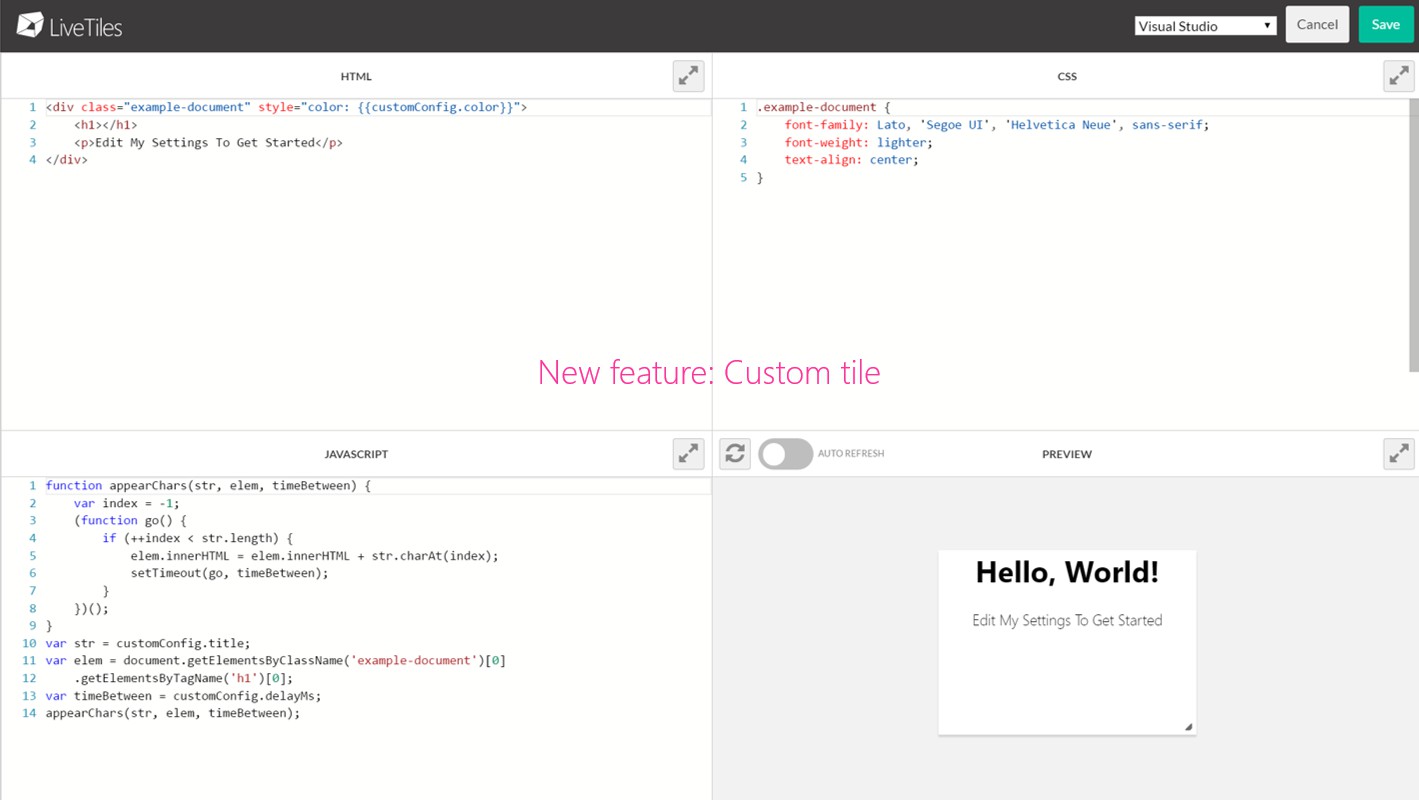
Task: Click the Hello, World! preview heading
Action: [1067, 572]
